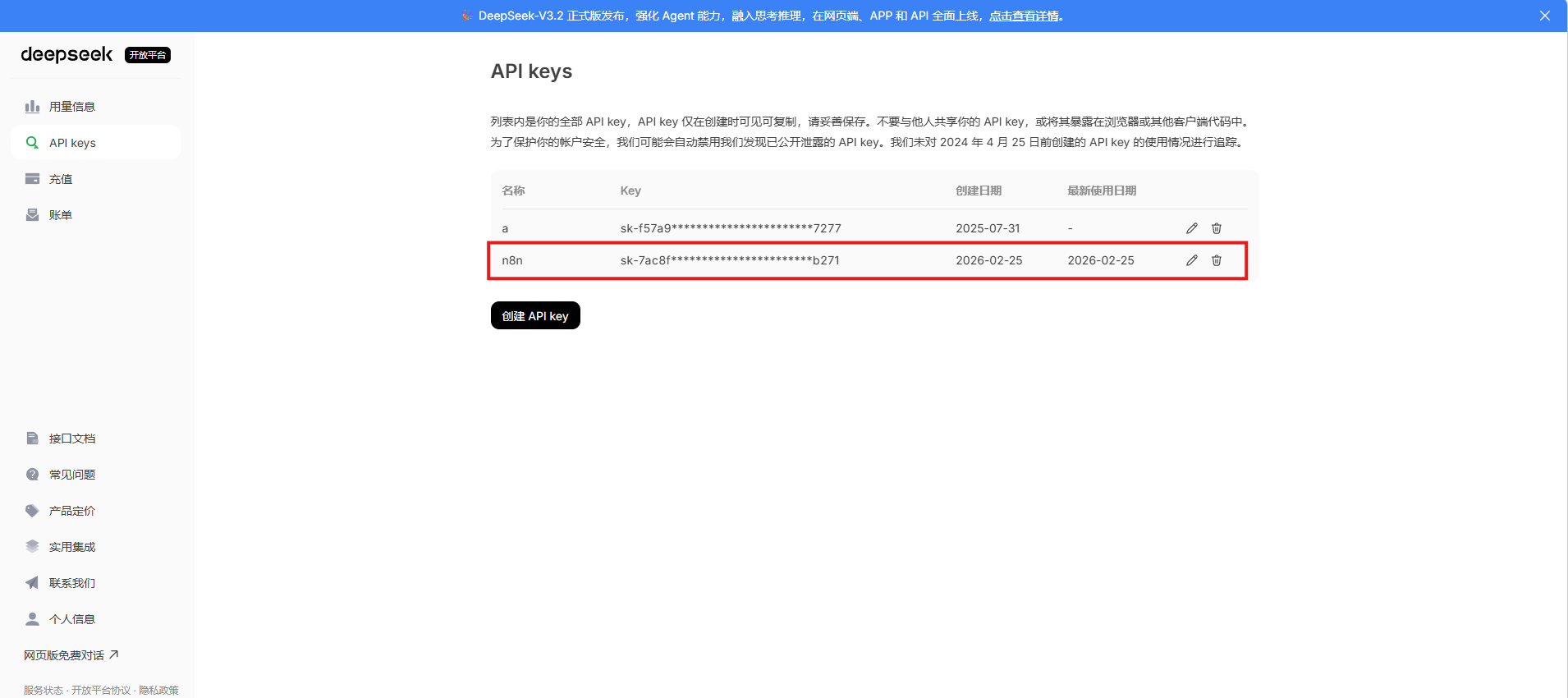
Task: Open 联系我们 contact page
Action: pos(71,583)
